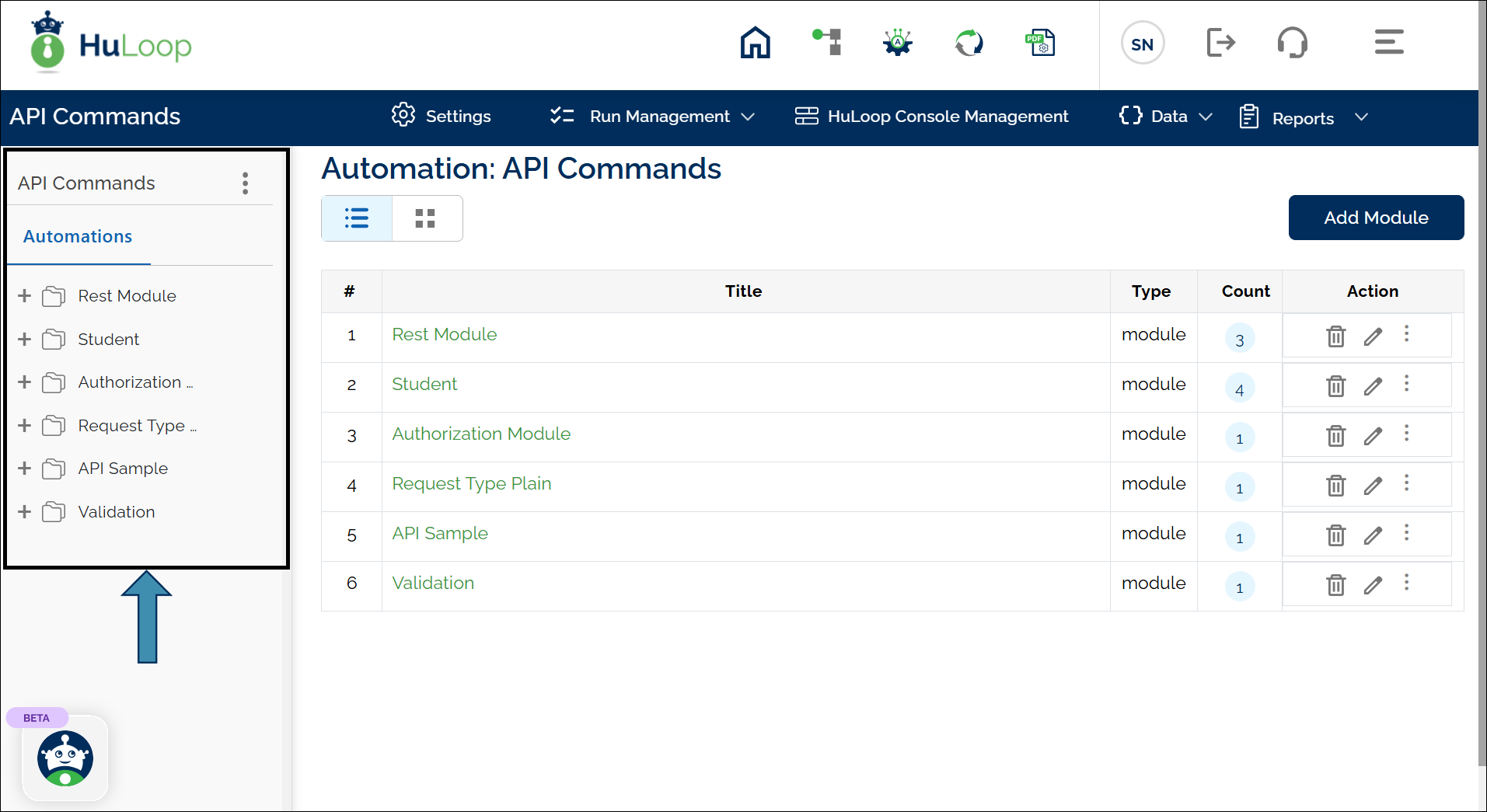
Task: Delete the Rest Module row
Action: click(x=1335, y=336)
